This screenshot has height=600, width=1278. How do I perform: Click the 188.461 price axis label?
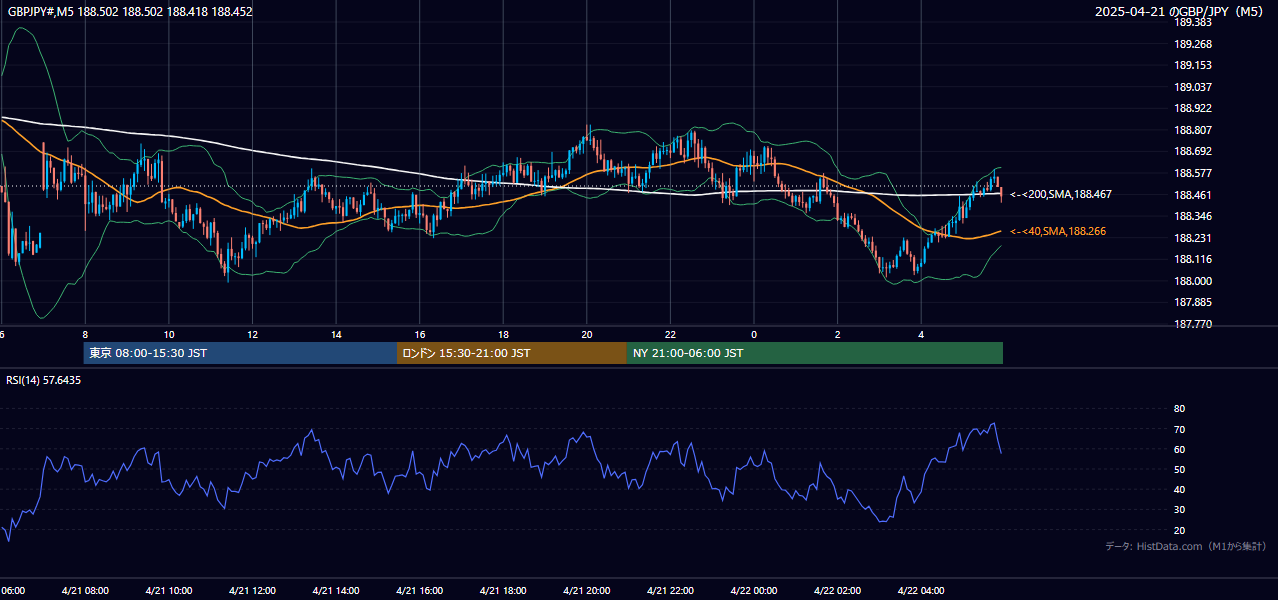1193,195
